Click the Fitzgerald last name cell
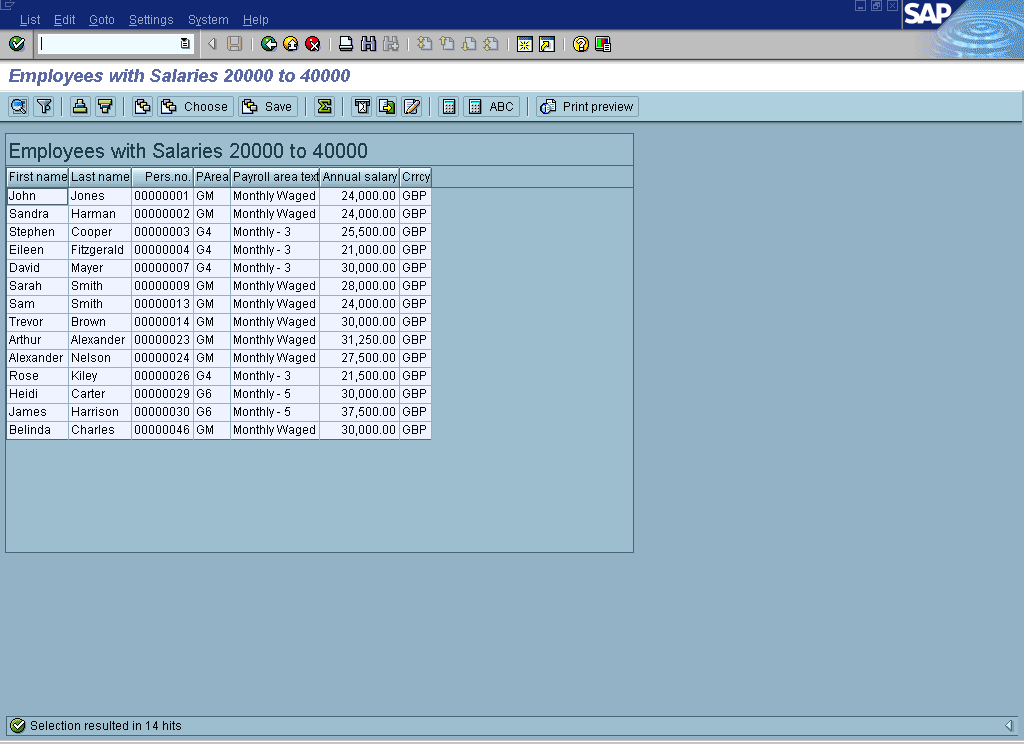Viewport: 1024px width, 744px height. (x=100, y=250)
